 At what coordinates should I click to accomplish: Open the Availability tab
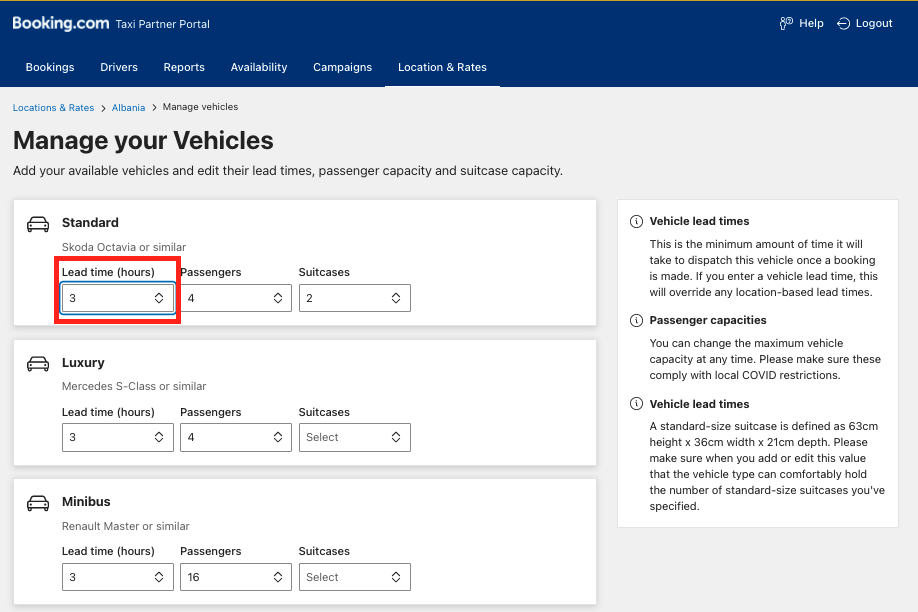tap(259, 67)
